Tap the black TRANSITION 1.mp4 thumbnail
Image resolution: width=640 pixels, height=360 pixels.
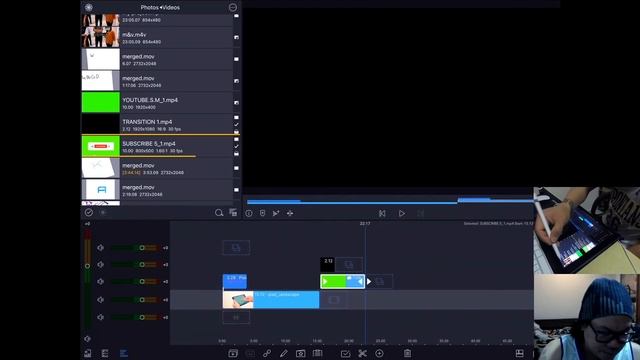point(101,124)
